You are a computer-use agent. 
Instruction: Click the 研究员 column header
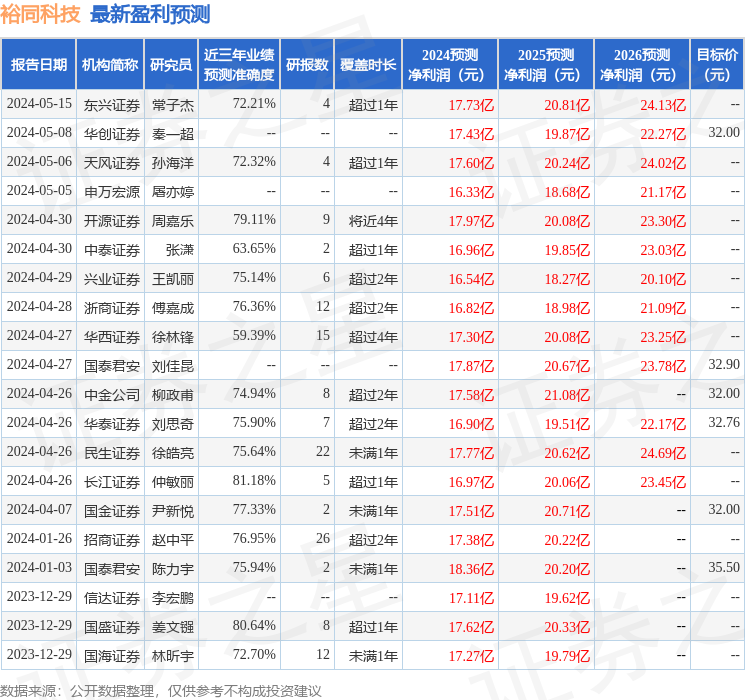pos(171,65)
